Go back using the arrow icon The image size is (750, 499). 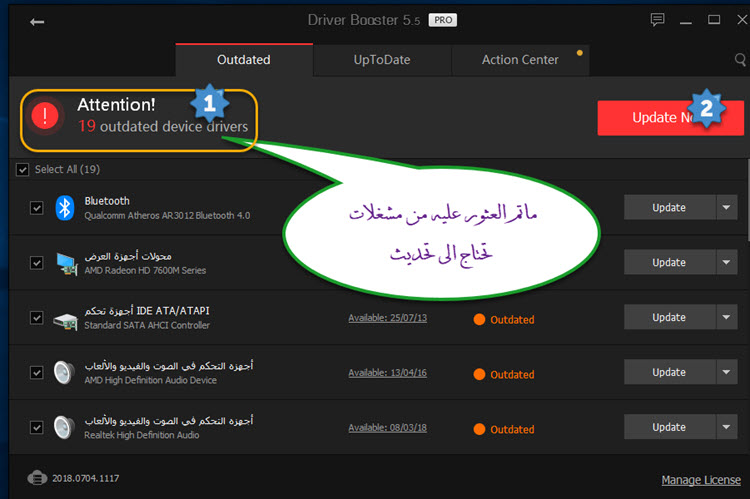(x=37, y=22)
